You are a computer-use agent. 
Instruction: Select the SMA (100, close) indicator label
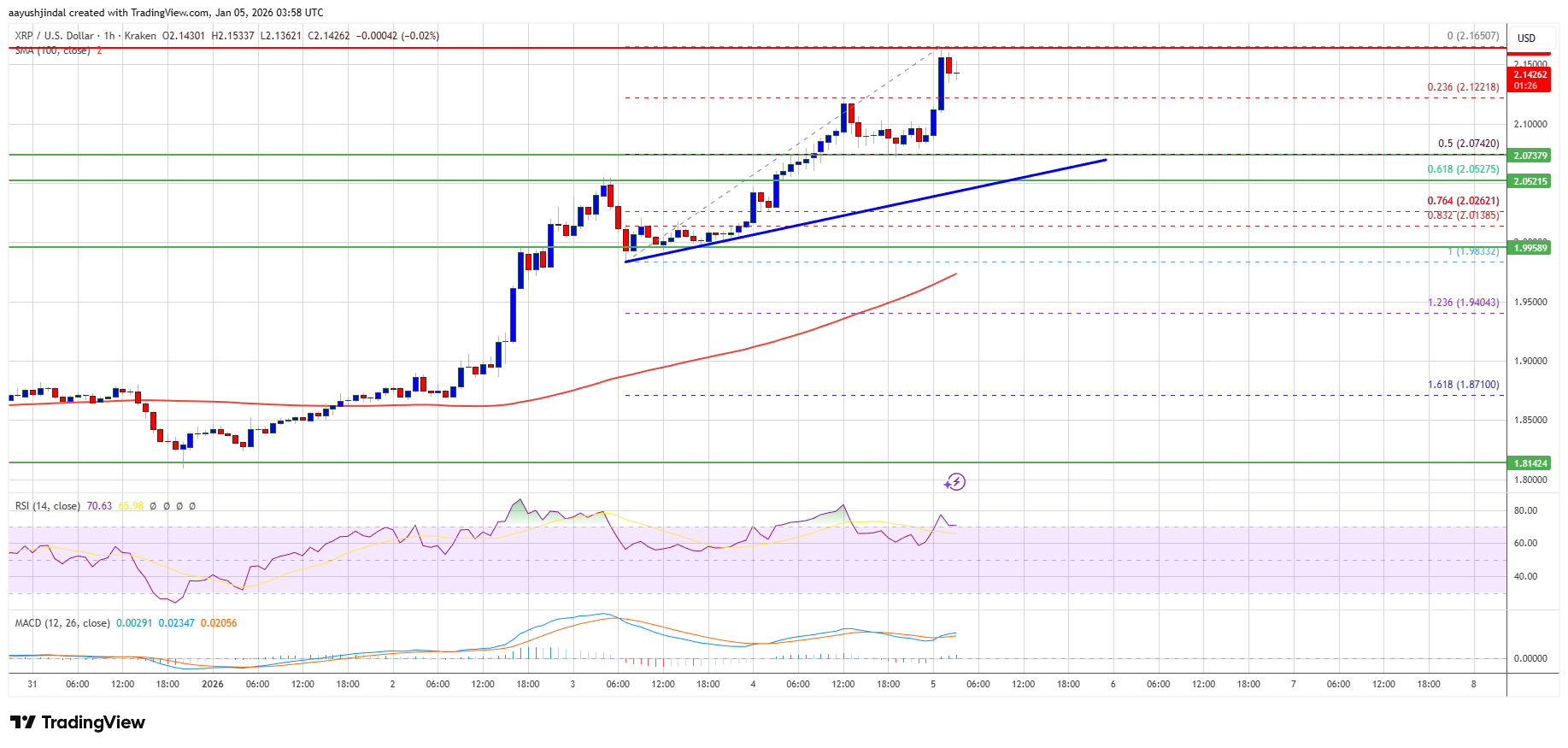click(52, 50)
